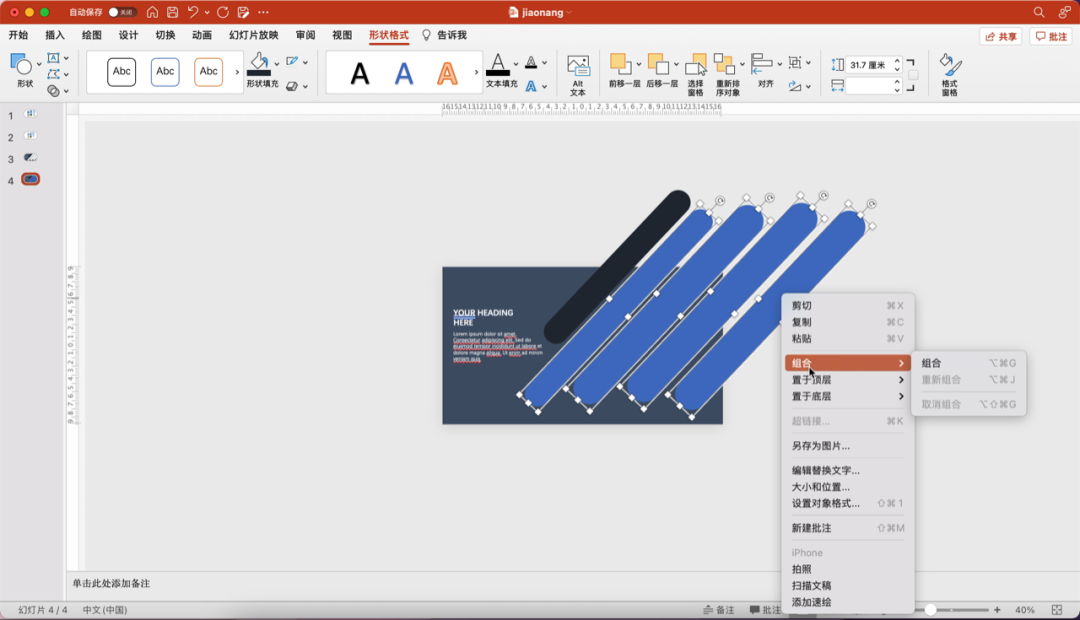Toggle Notes in the status bar
The width and height of the screenshot is (1080, 620).
pyautogui.click(x=718, y=610)
